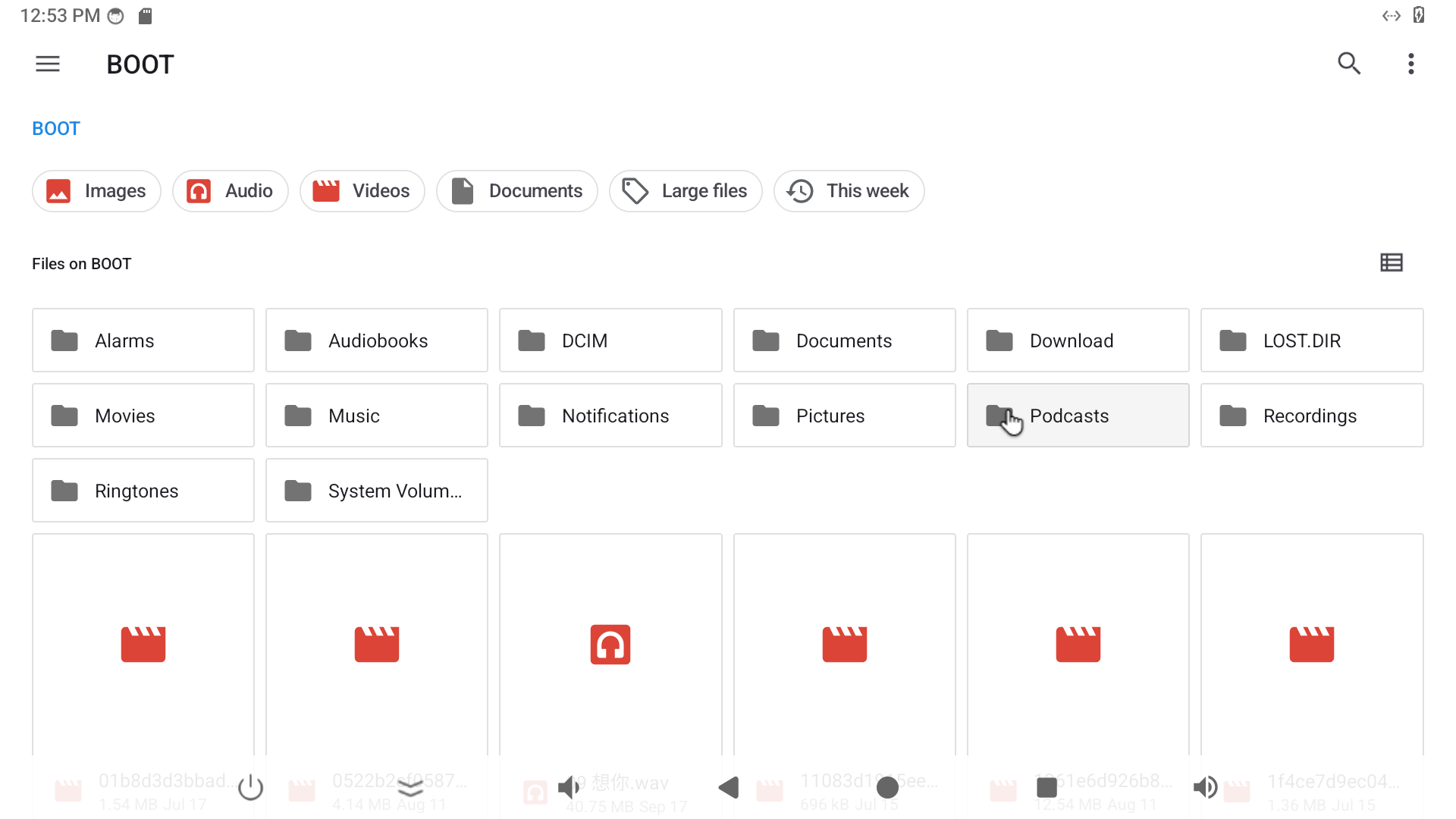Image resolution: width=1456 pixels, height=819 pixels.
Task: Open the wav audio file thumbnail
Action: click(x=610, y=645)
